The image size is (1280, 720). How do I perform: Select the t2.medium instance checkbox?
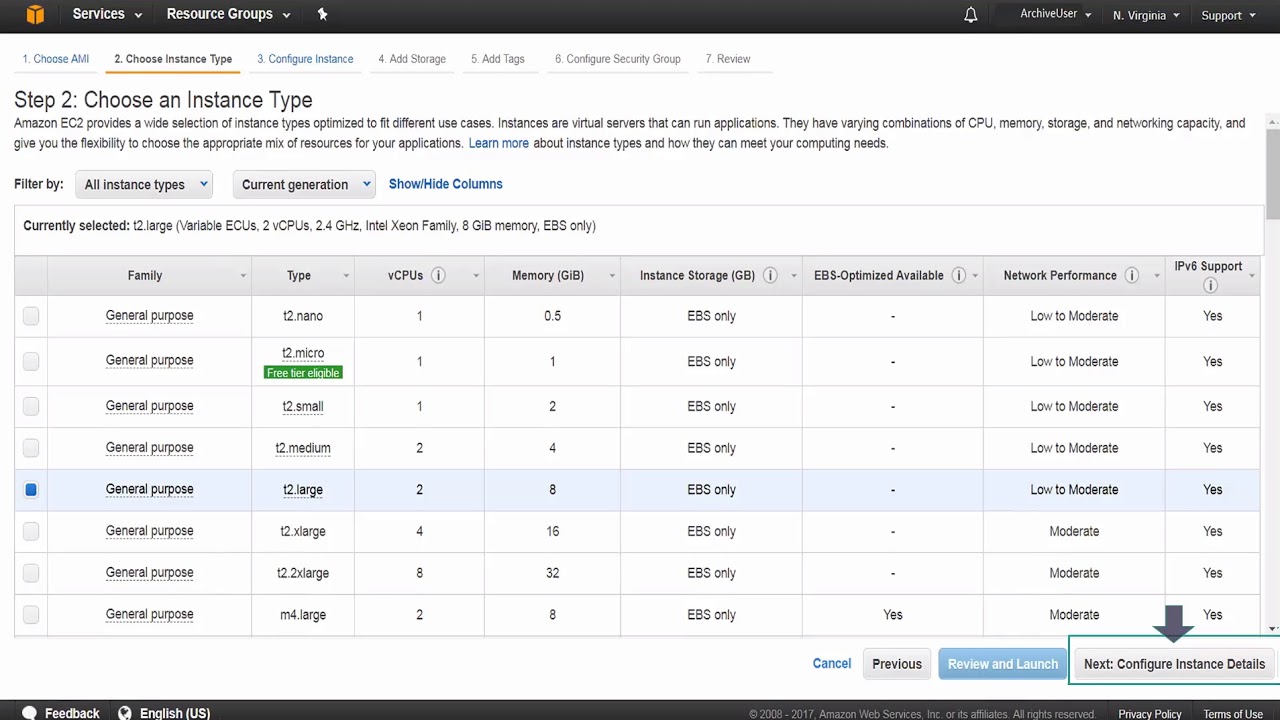click(31, 448)
